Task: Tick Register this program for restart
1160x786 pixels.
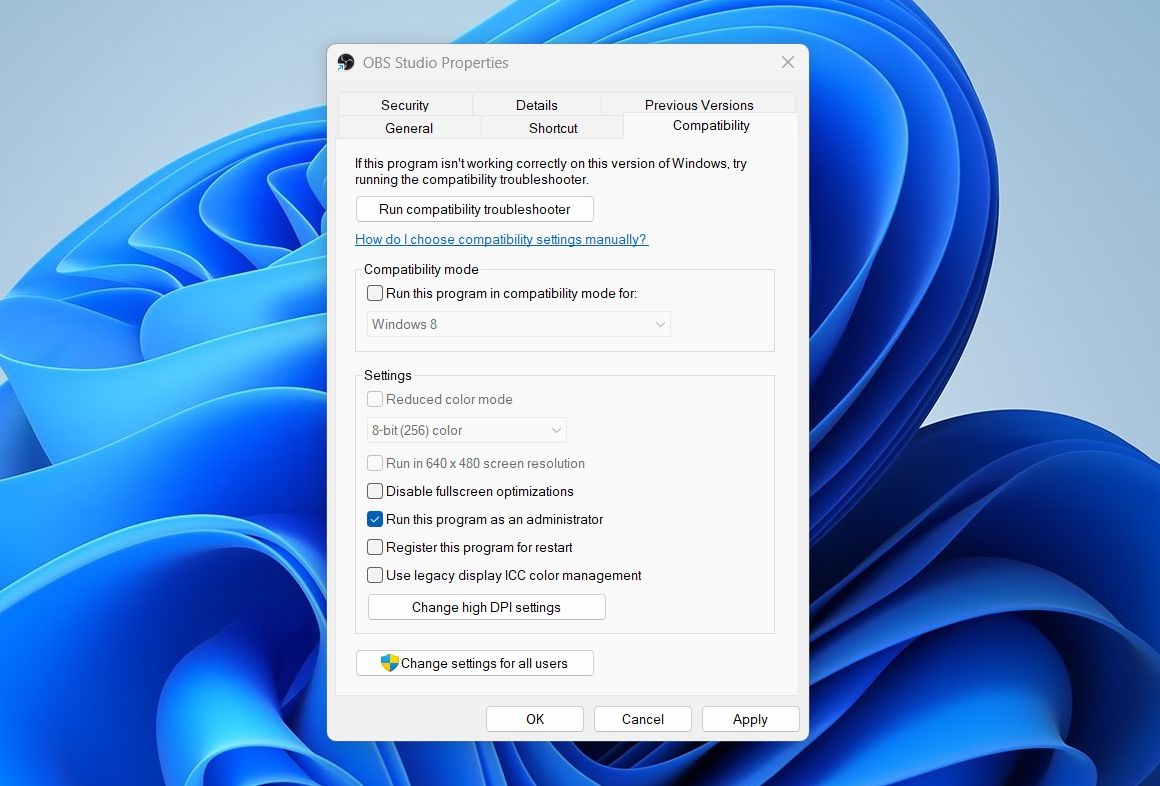Action: click(375, 548)
